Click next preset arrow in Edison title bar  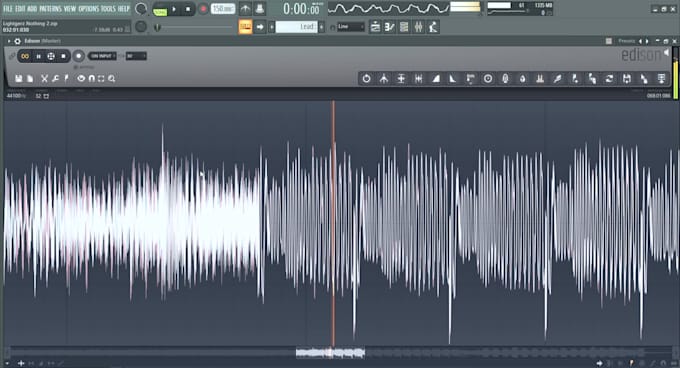point(647,41)
